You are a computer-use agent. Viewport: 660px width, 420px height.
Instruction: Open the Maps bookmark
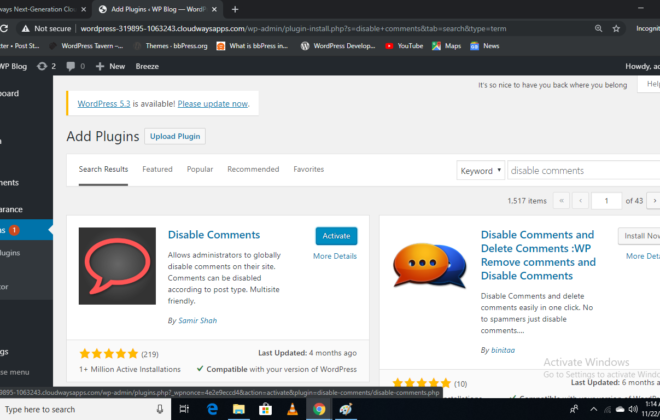[447, 46]
